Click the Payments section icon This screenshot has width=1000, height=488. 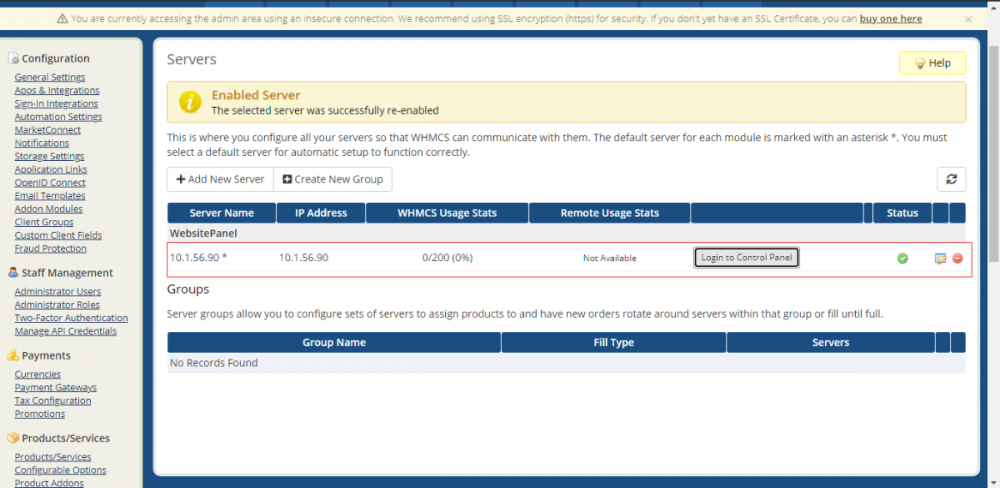(13, 356)
